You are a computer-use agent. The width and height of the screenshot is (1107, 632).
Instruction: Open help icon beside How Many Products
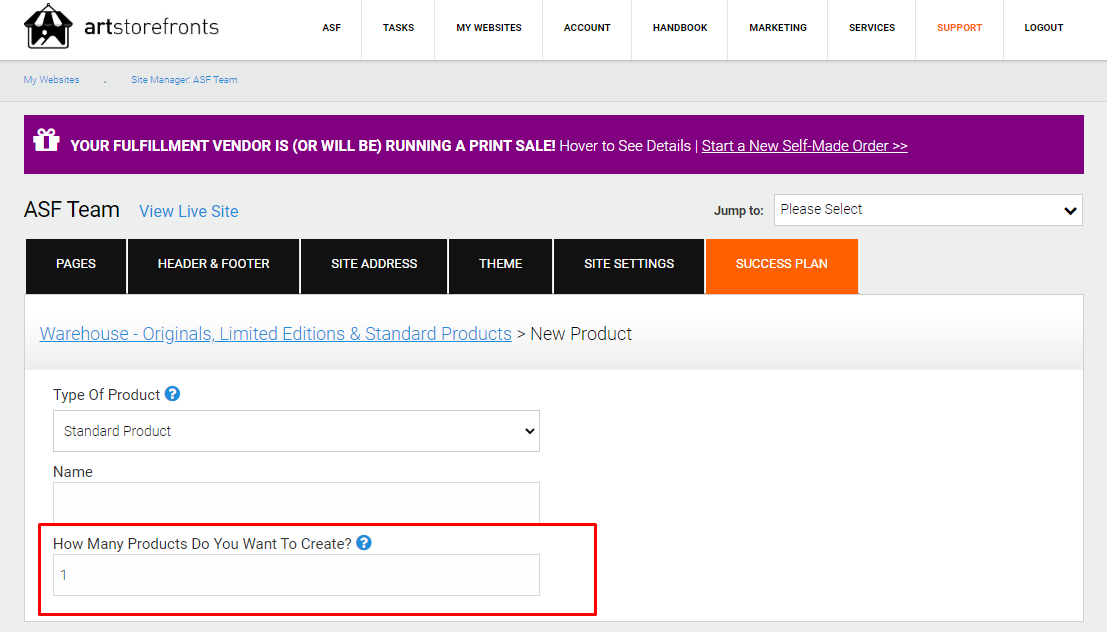[364, 543]
